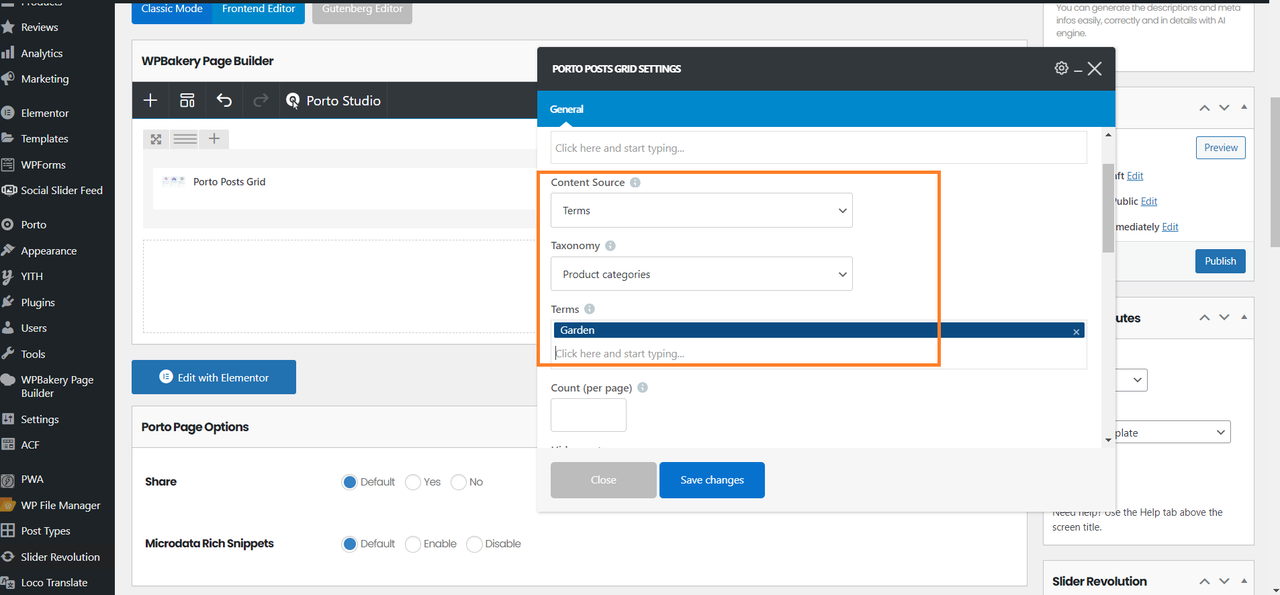Move Publish box down with arrow
The width and height of the screenshot is (1280, 595).
[1225, 107]
